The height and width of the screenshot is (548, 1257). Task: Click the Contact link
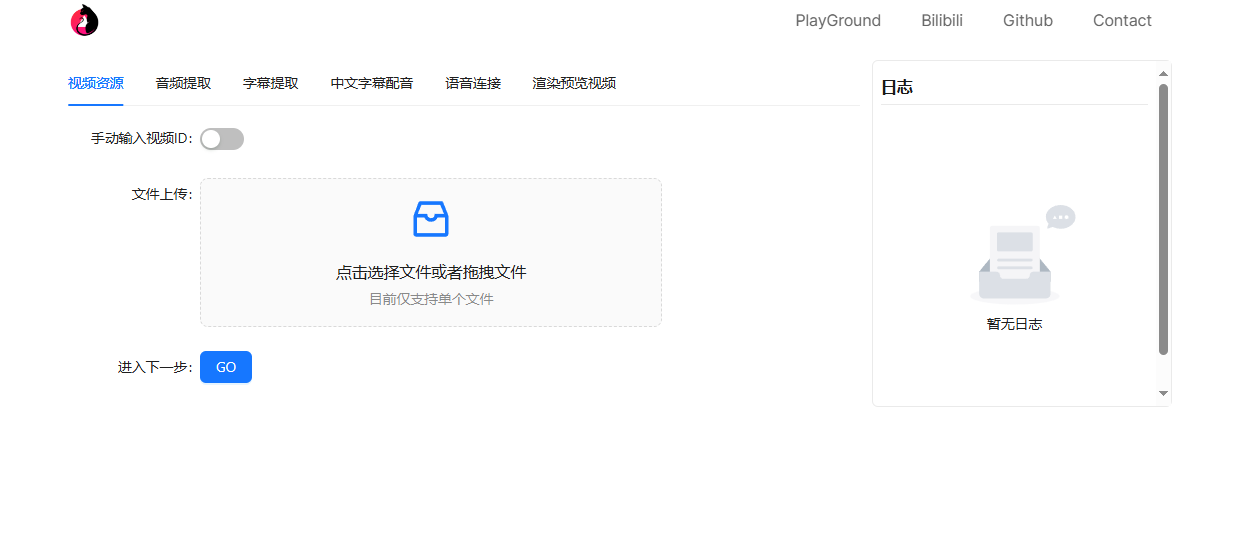tap(1122, 20)
